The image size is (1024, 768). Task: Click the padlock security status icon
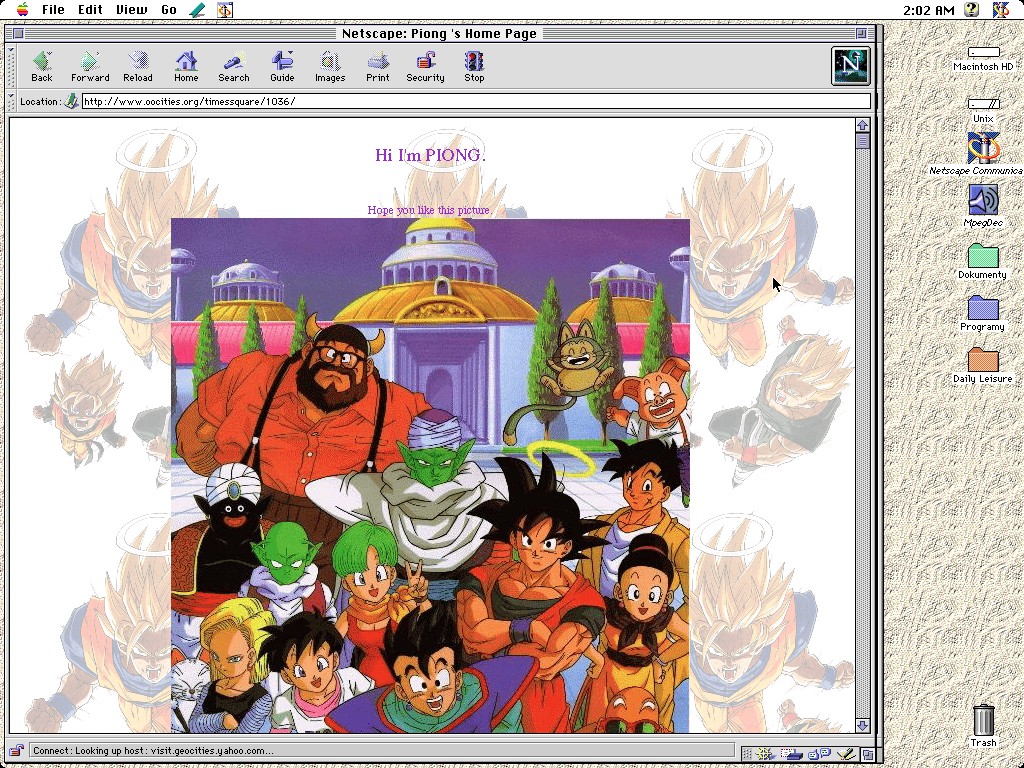(x=17, y=750)
